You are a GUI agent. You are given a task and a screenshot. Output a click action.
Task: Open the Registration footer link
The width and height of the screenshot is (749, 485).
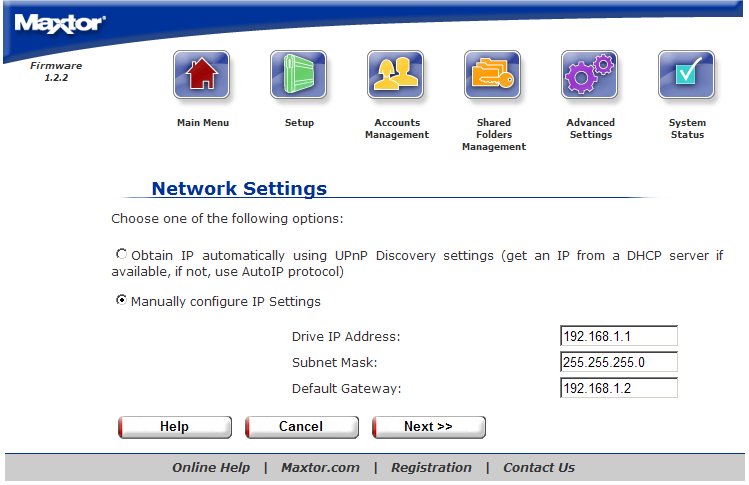click(431, 467)
